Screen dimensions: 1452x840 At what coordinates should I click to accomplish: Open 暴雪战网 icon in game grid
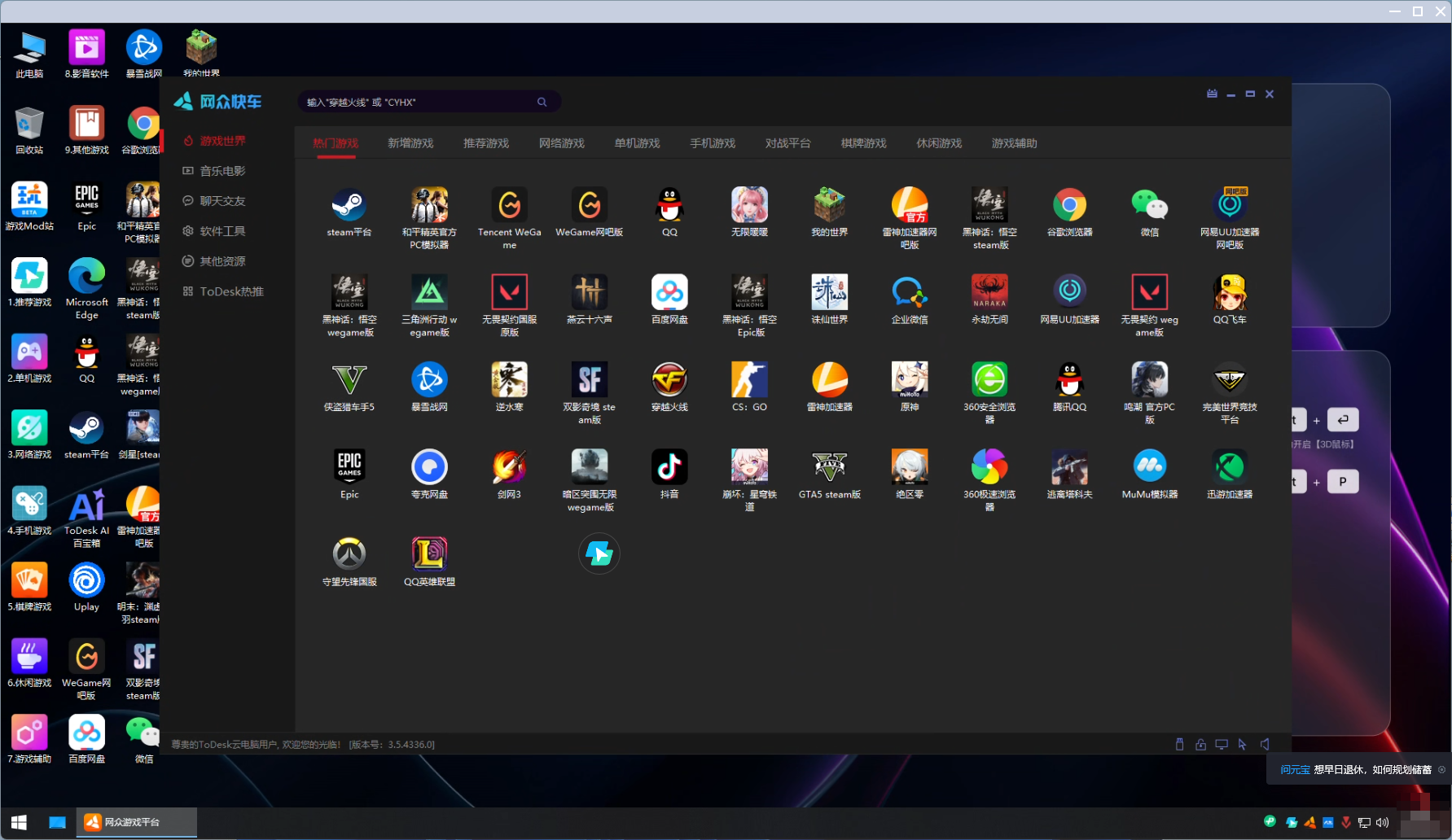point(429,380)
